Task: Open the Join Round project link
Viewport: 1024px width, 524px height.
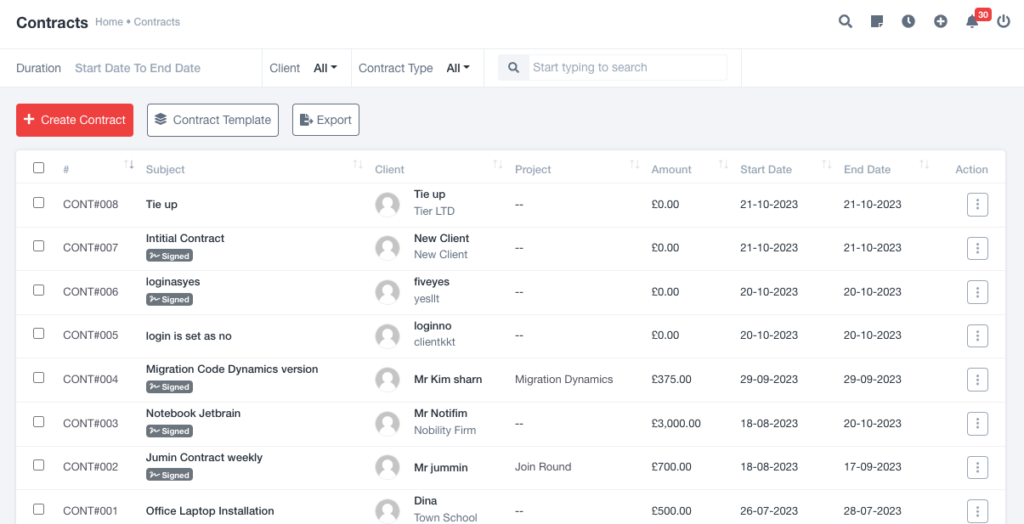Action: pyautogui.click(x=543, y=467)
